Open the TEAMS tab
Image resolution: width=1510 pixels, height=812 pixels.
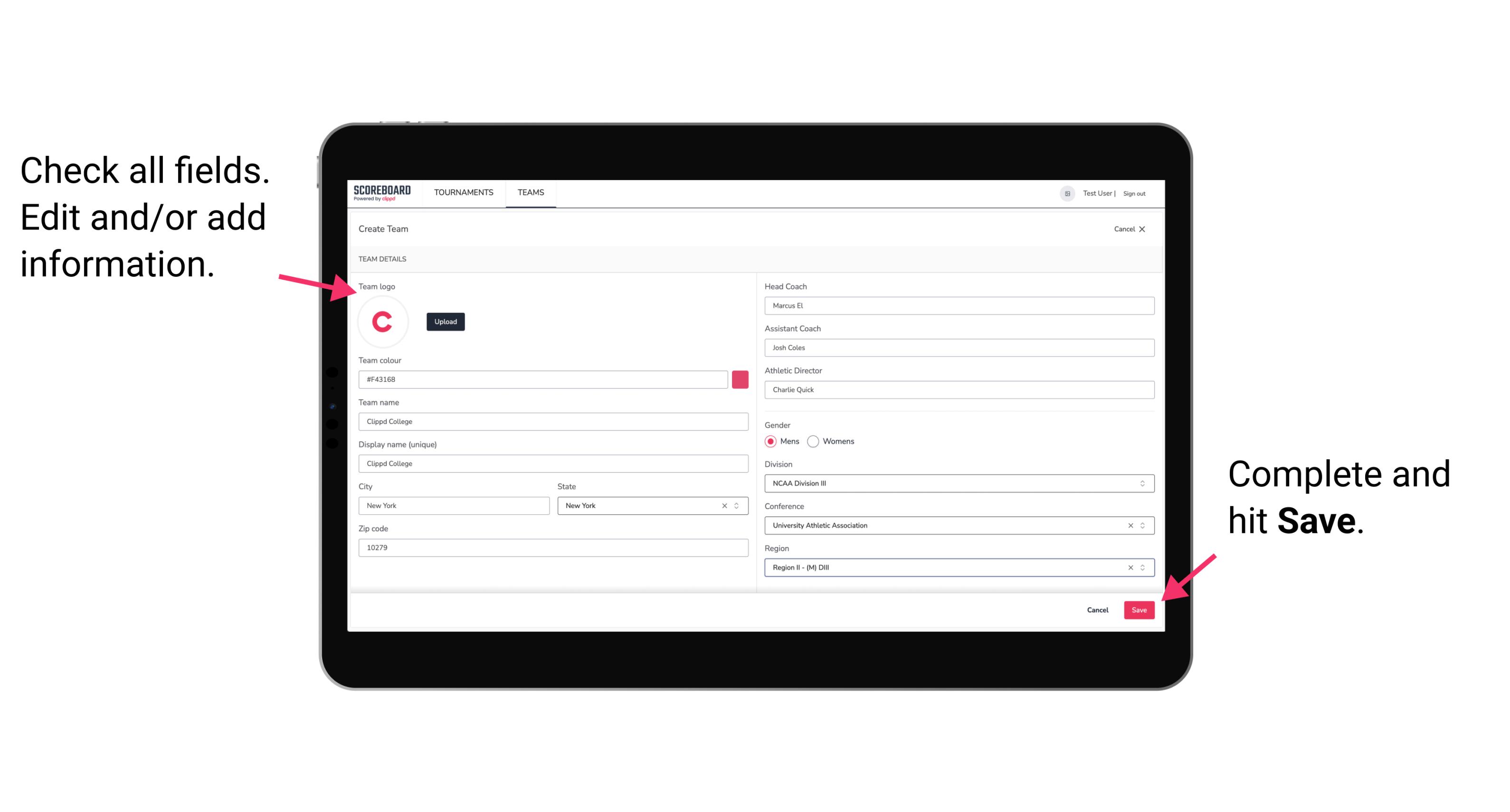[x=530, y=193]
